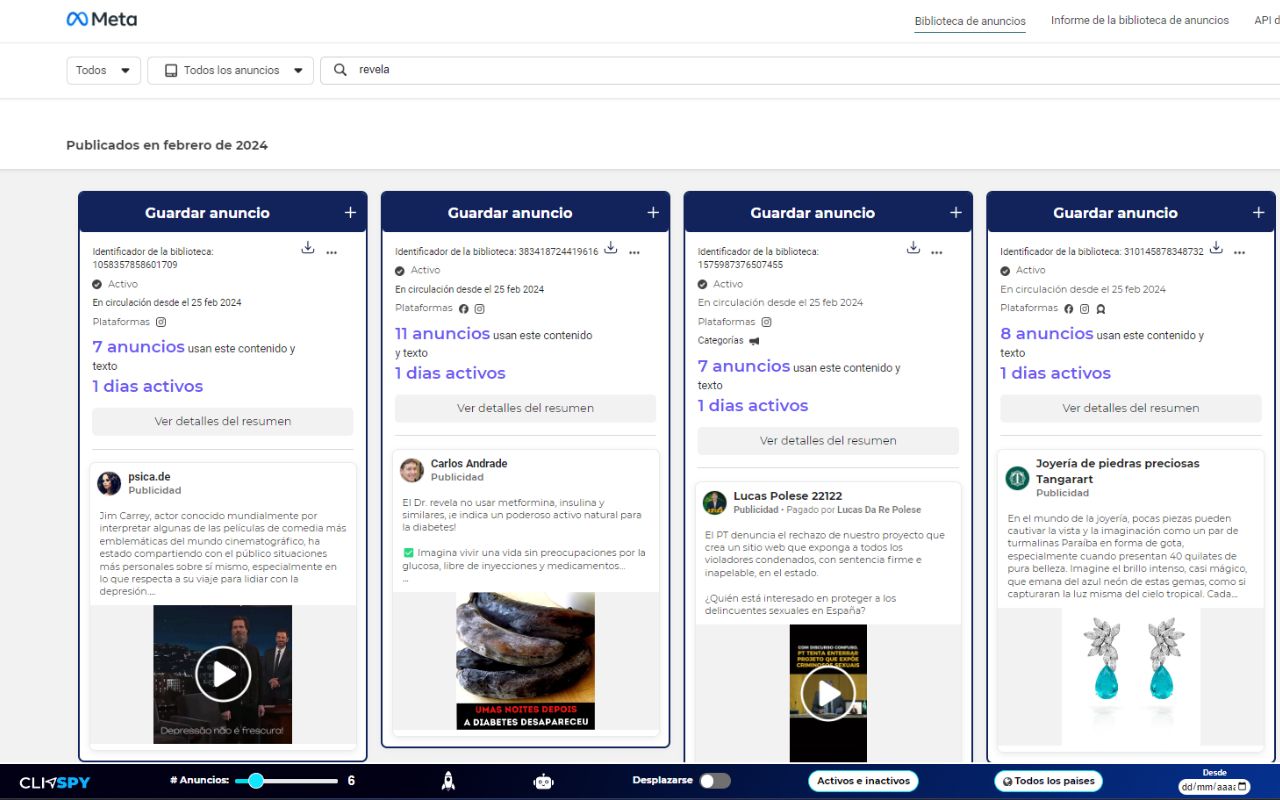The height and width of the screenshot is (800, 1280).
Task: Toggle Activos e inactivos filter
Action: (x=863, y=781)
